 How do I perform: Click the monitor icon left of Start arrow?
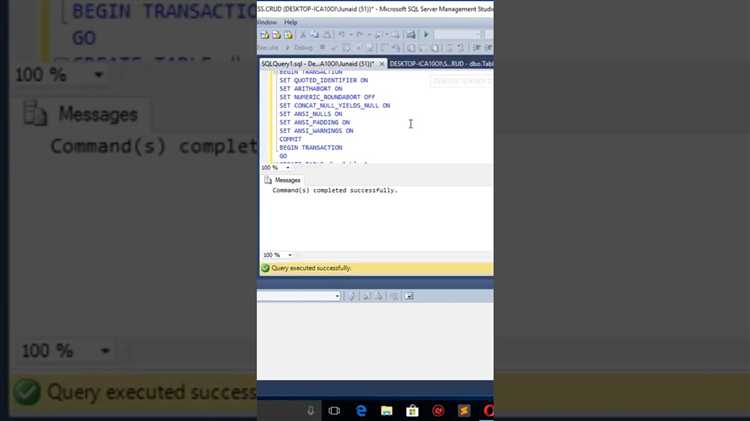[411, 35]
